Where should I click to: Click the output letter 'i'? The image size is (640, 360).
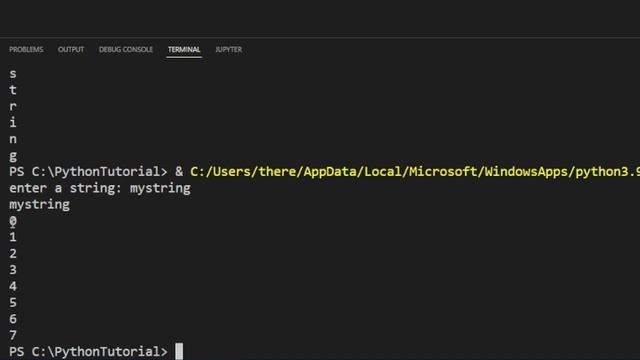tap(13, 122)
